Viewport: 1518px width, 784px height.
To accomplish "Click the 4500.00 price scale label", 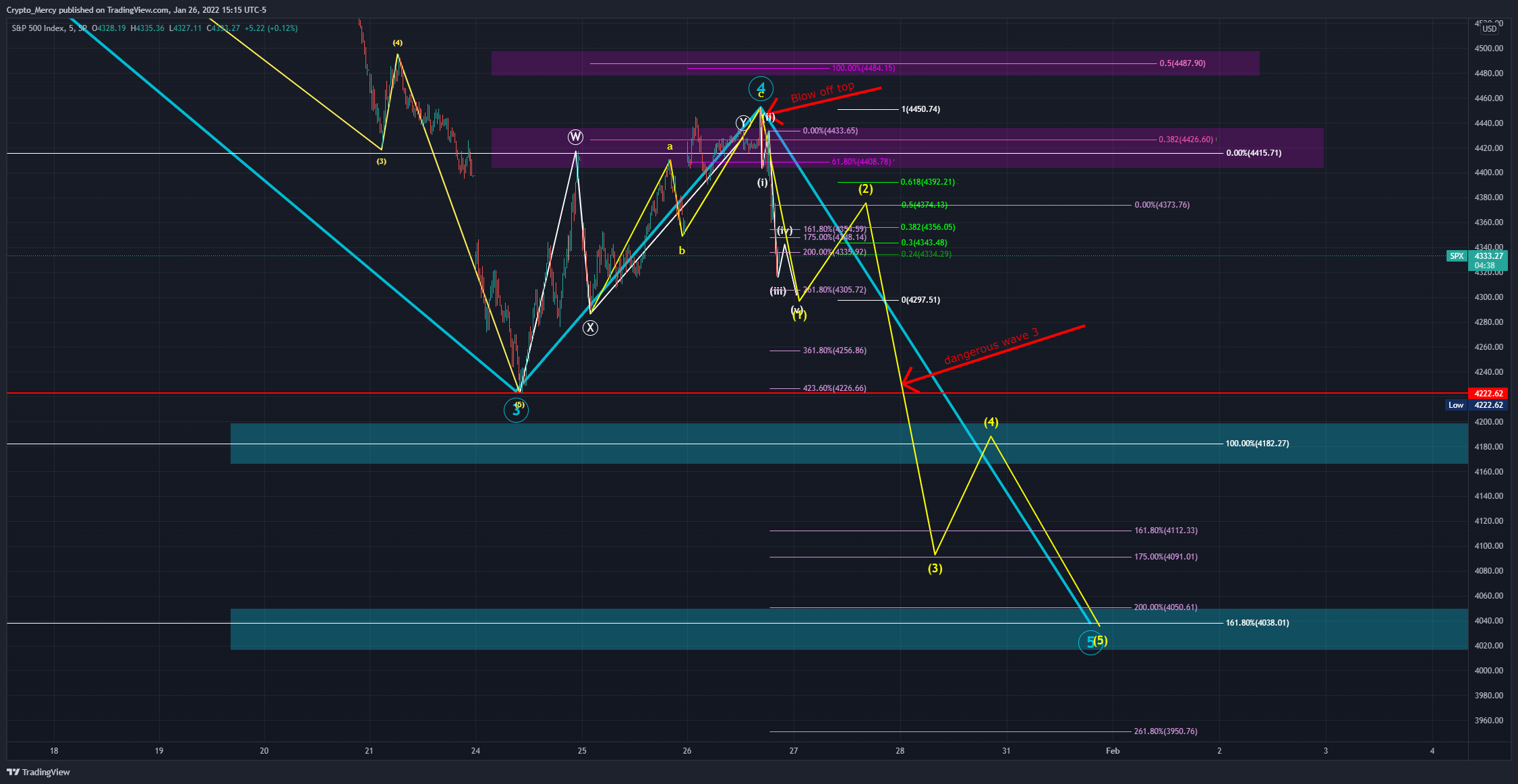I will (x=1488, y=49).
